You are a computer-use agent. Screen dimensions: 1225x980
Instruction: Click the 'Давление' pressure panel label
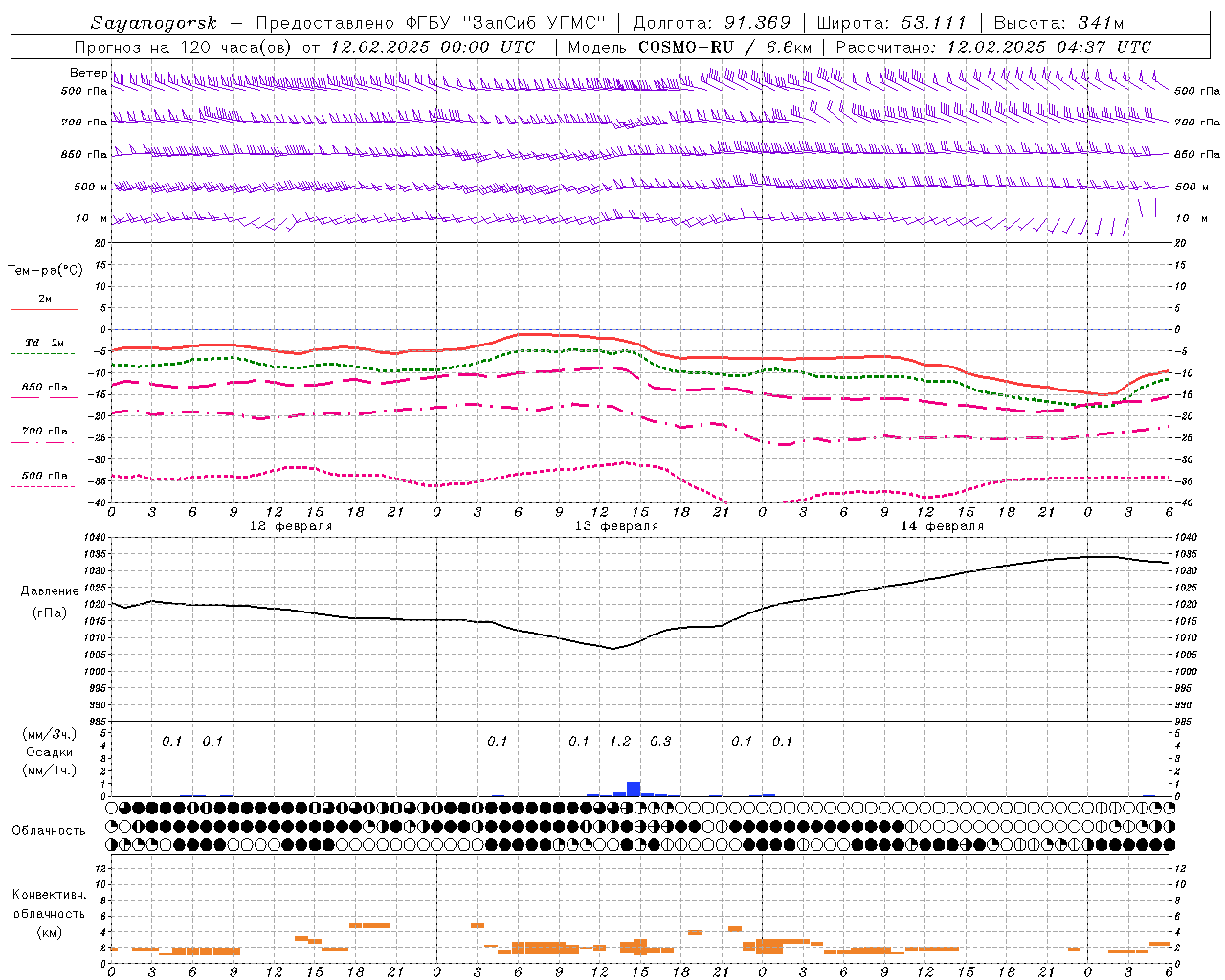pyautogui.click(x=50, y=591)
